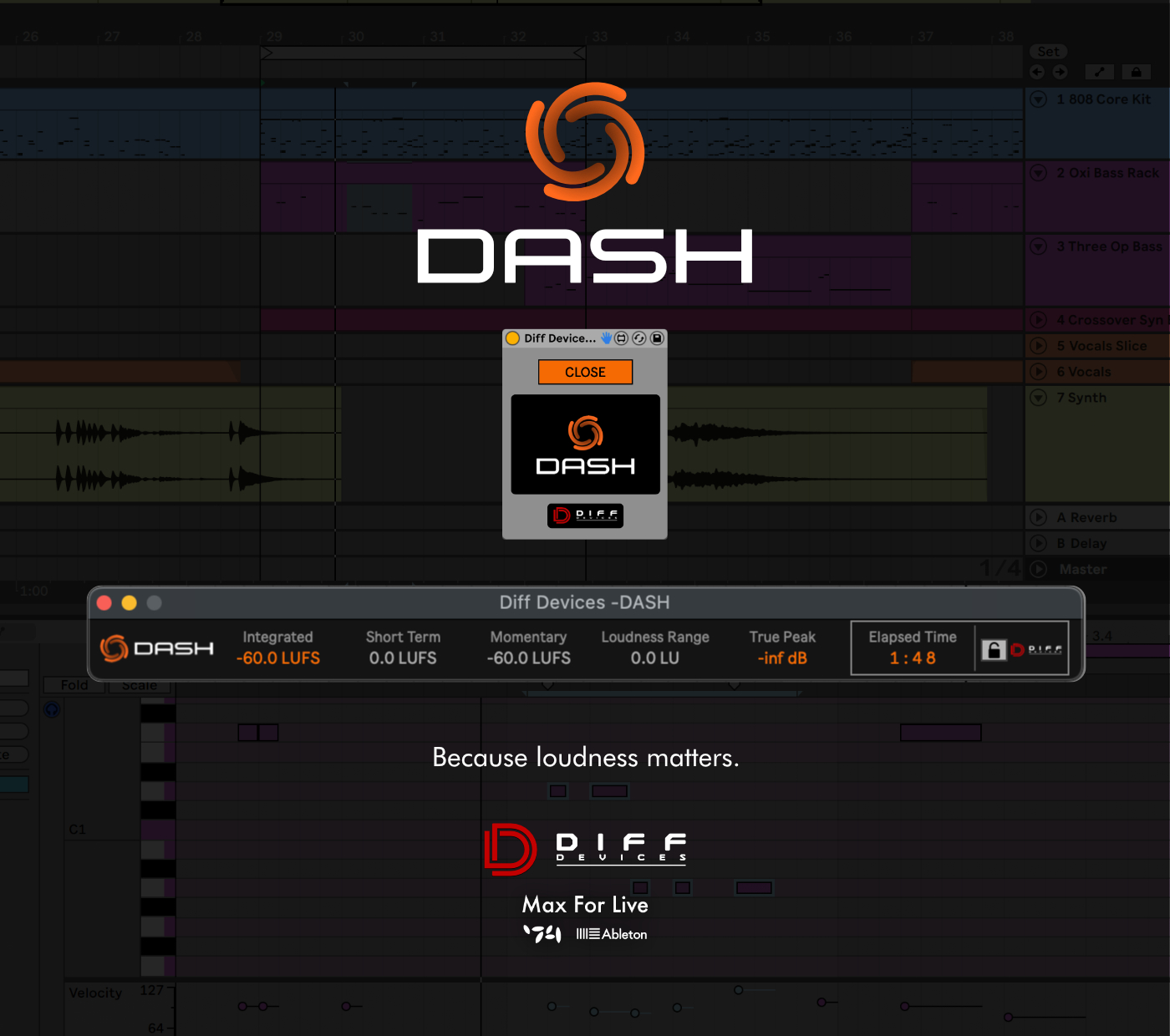Click the Set locator button

[x=1048, y=52]
